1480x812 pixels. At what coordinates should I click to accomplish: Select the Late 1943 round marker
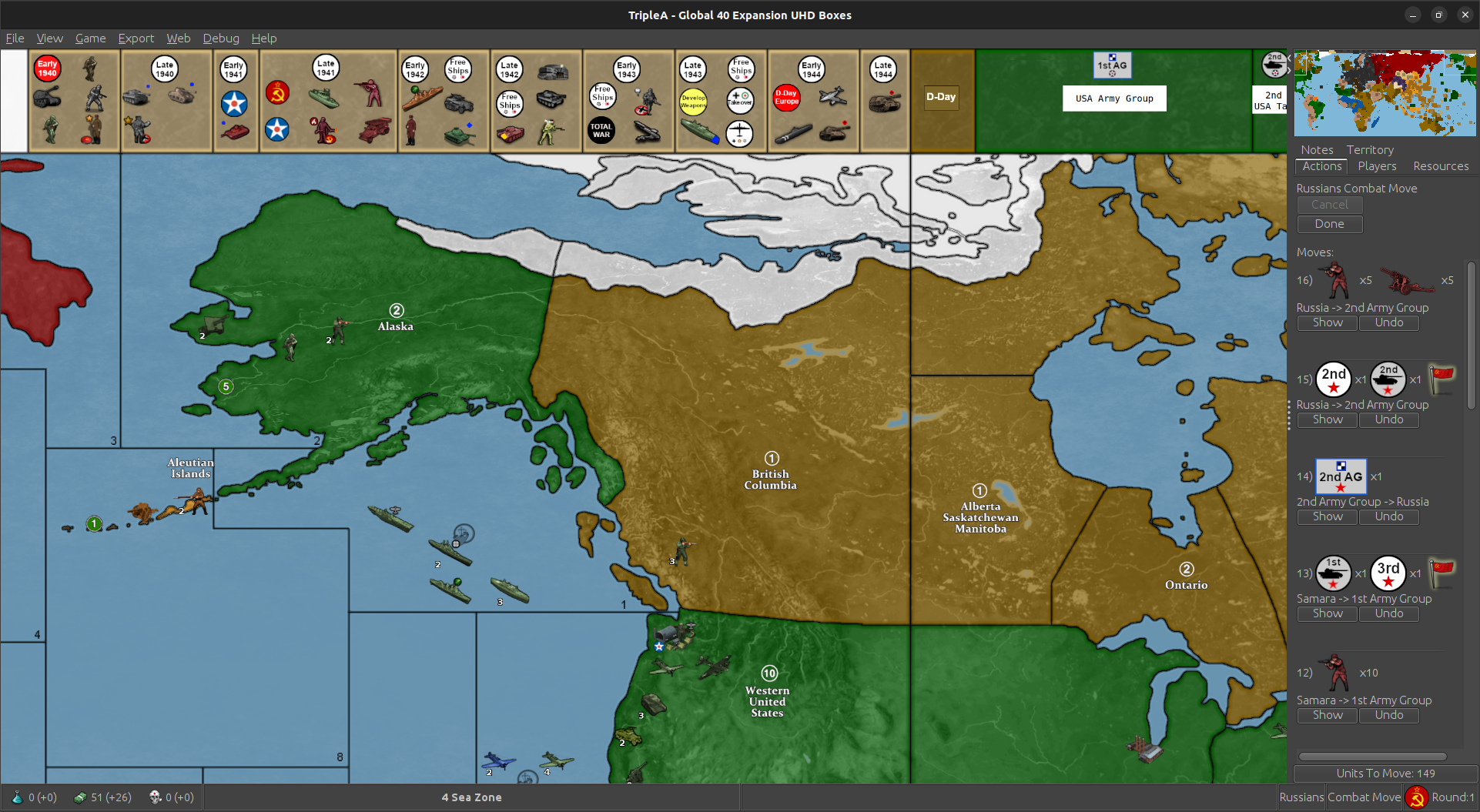pyautogui.click(x=693, y=69)
